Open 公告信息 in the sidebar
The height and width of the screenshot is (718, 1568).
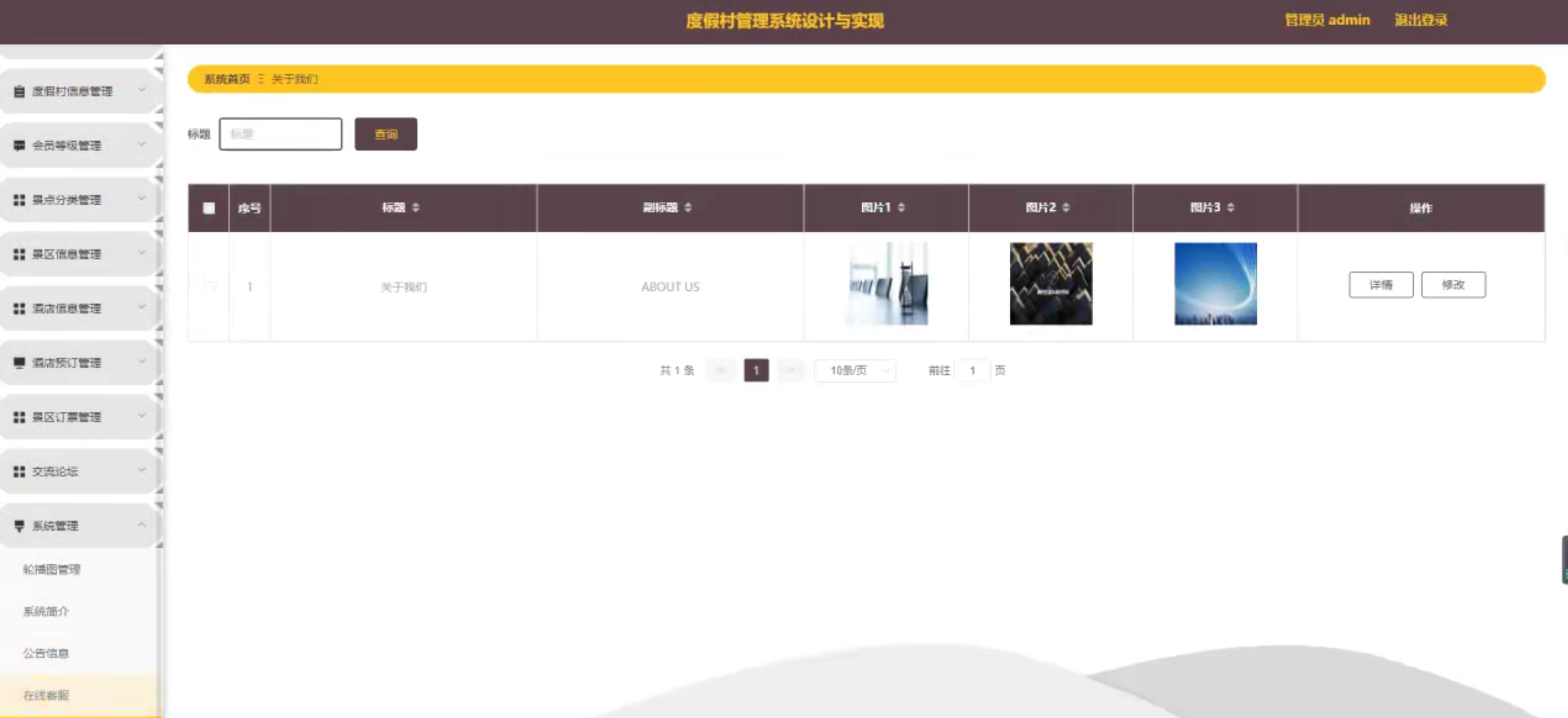pyautogui.click(x=46, y=653)
